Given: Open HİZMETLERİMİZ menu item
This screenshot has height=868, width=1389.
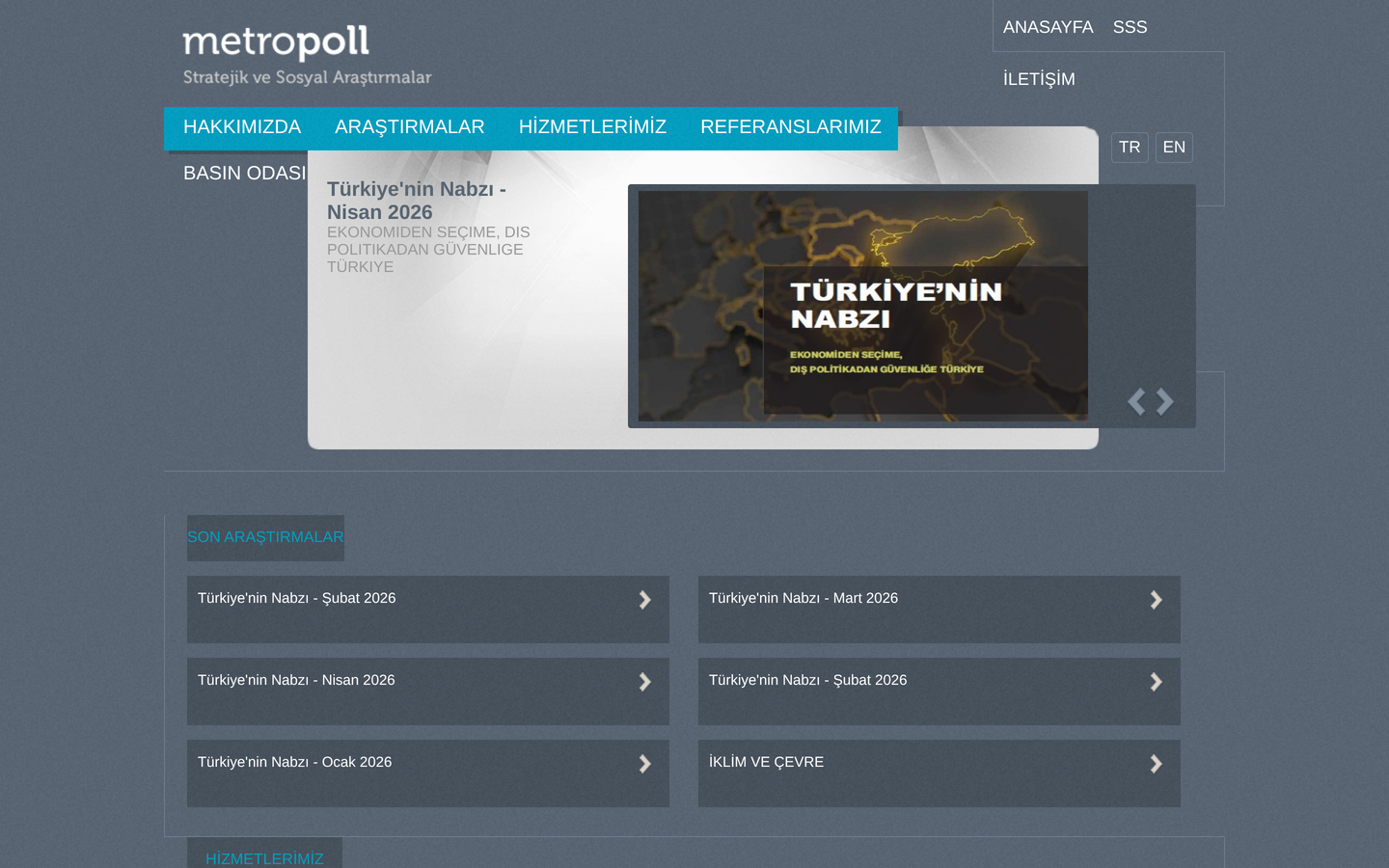Looking at the screenshot, I should tap(592, 127).
